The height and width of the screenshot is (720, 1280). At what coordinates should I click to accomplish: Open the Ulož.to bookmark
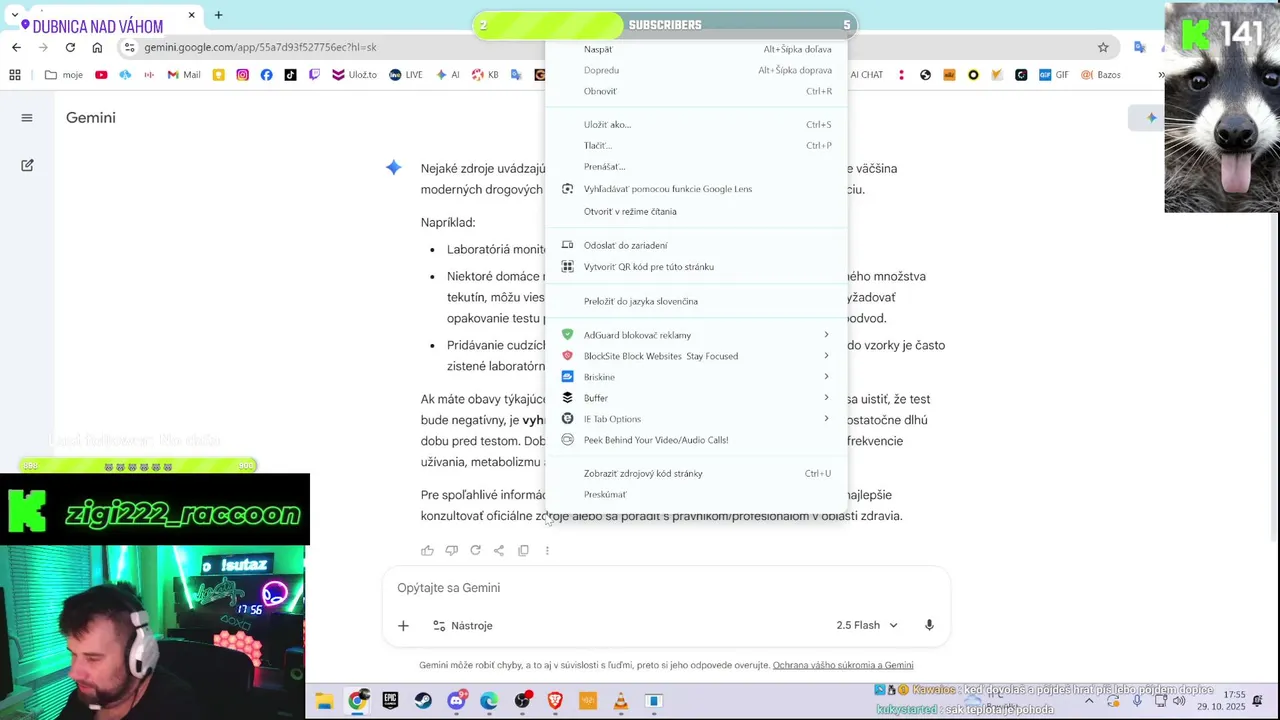click(354, 75)
